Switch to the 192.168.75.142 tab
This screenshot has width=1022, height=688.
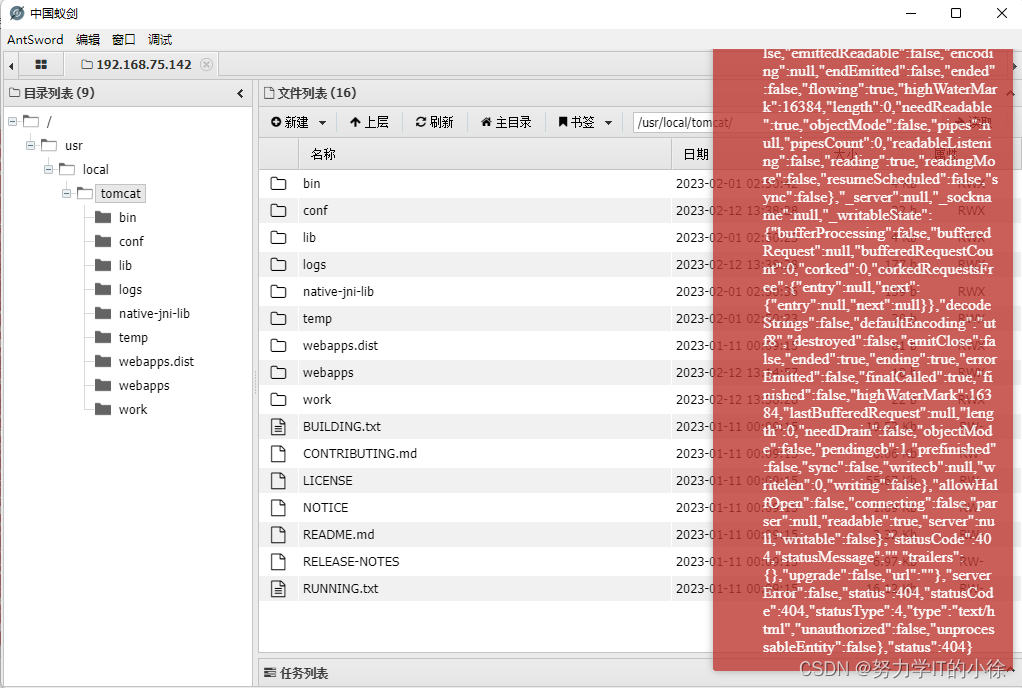point(144,63)
